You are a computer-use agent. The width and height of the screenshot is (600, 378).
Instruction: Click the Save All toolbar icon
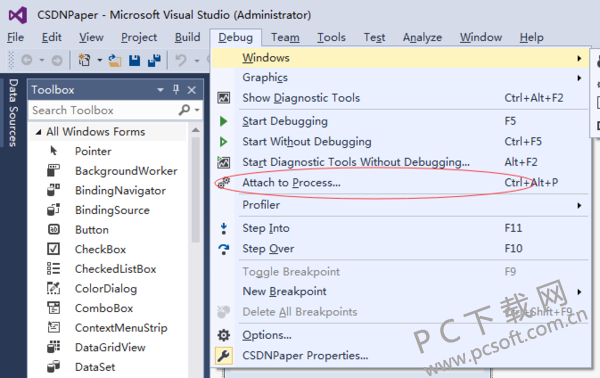(x=154, y=60)
